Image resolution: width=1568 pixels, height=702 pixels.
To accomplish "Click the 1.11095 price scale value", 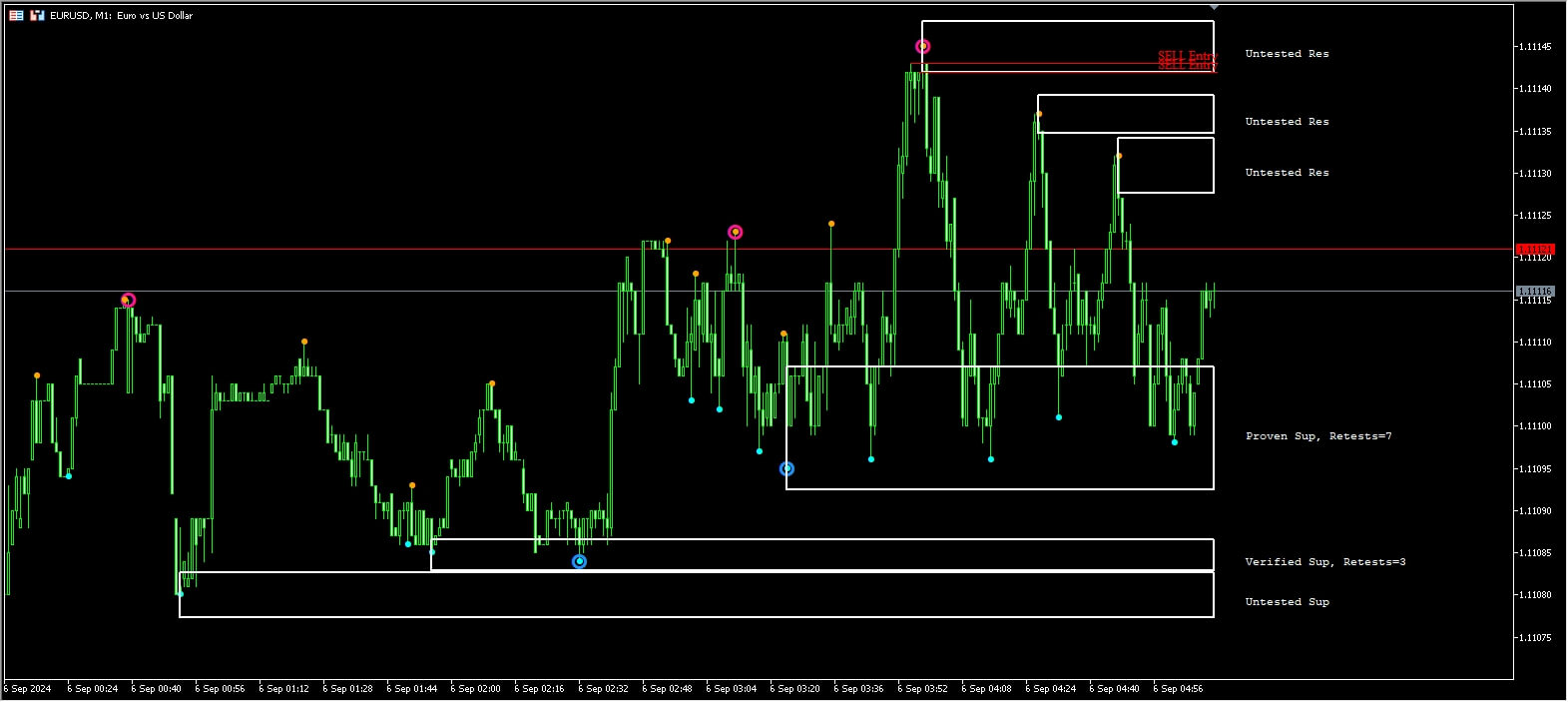I will tap(1537, 469).
